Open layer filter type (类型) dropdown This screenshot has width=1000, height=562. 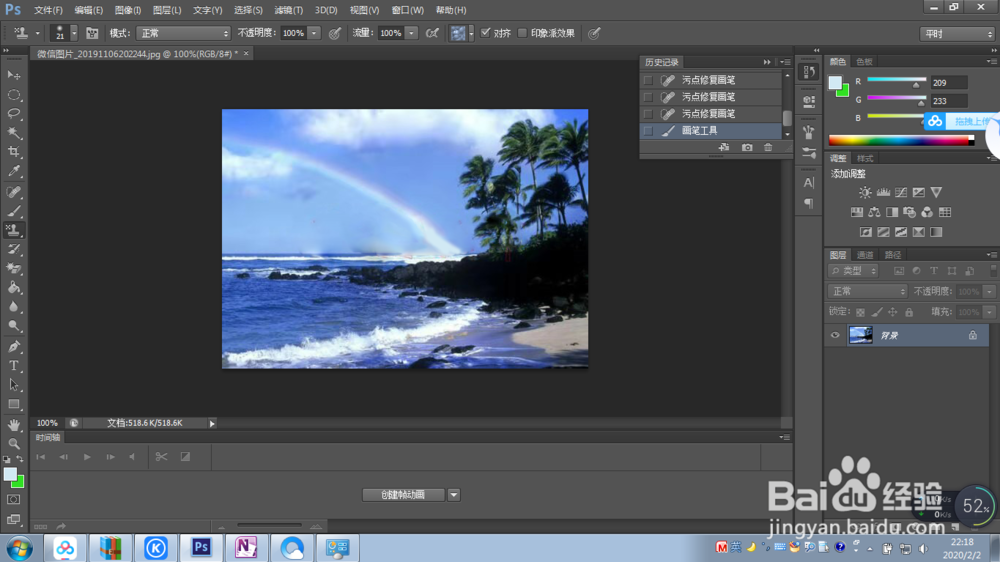coord(853,271)
